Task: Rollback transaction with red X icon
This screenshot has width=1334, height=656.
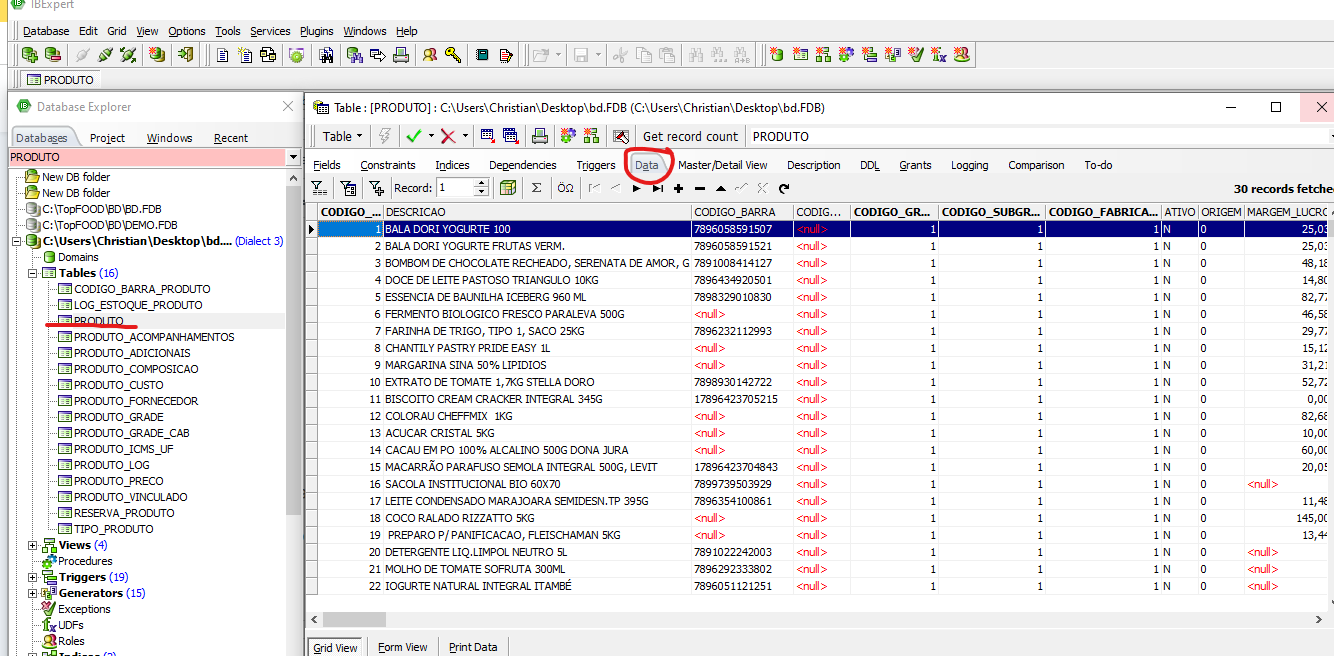Action: point(447,136)
